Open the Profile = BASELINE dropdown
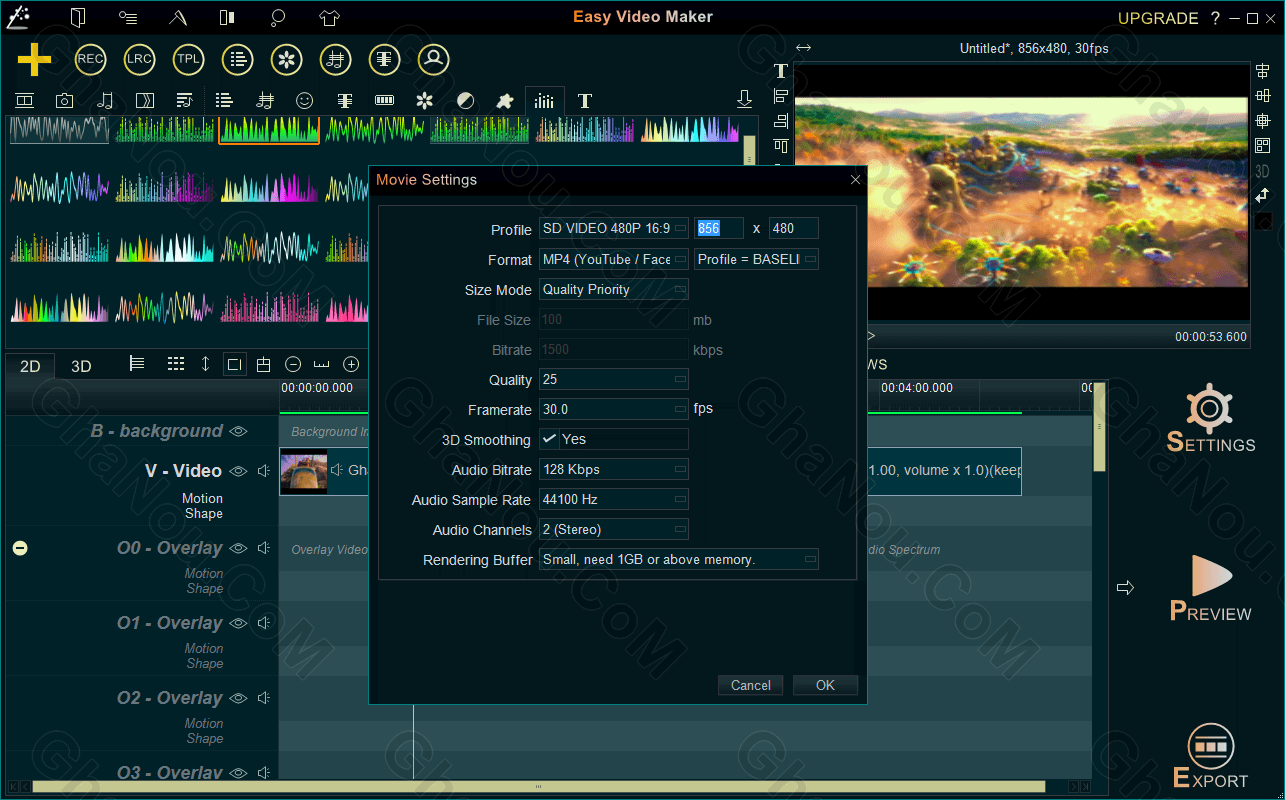Screen dimensions: 1285x800 pyautogui.click(x=756, y=259)
